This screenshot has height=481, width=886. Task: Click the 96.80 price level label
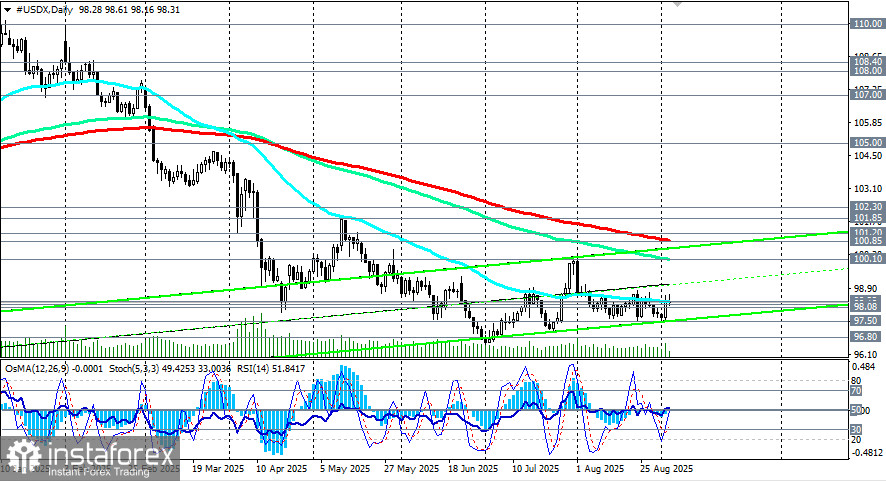[865, 336]
